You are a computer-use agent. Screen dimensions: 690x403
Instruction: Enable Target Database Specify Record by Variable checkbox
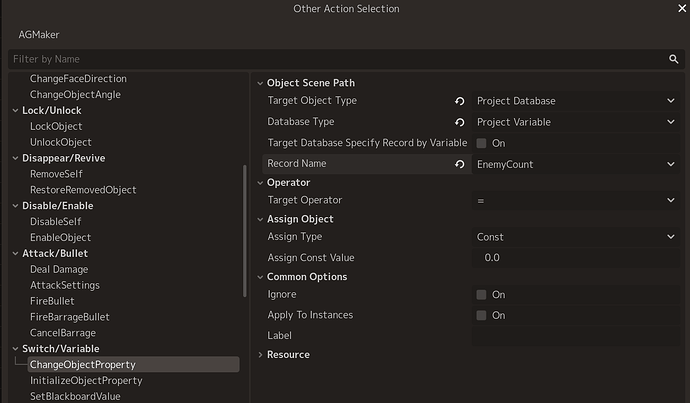pos(481,143)
